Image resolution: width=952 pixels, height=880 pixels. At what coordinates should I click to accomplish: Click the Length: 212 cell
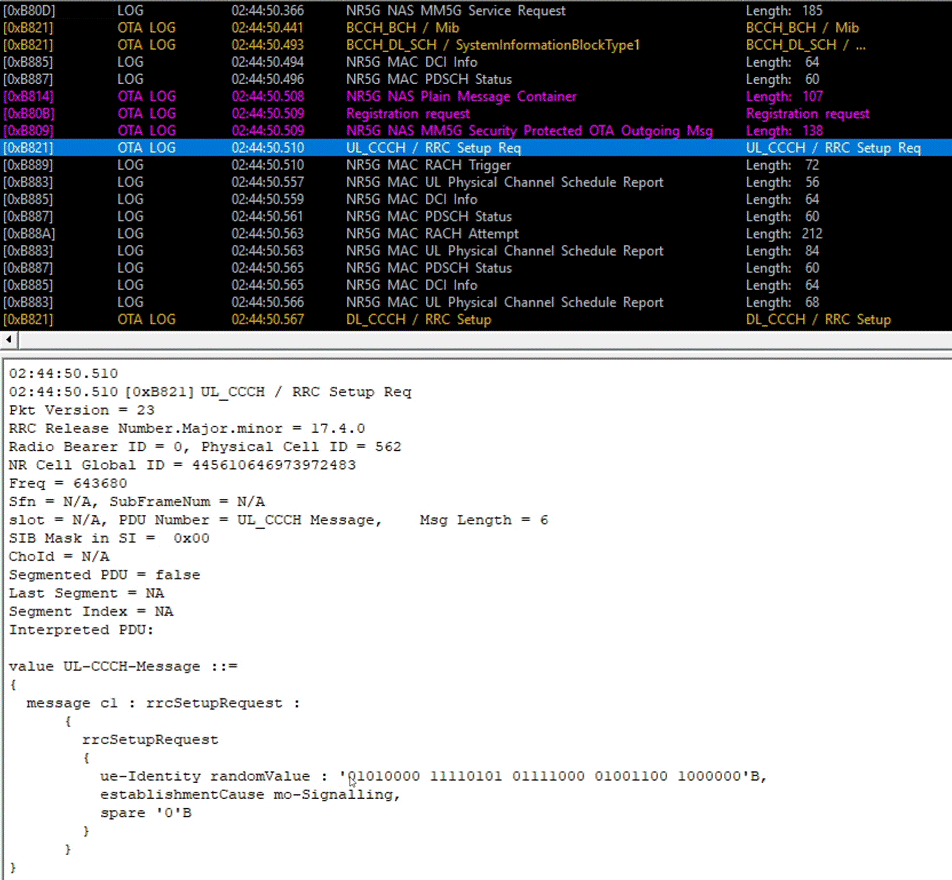click(x=784, y=233)
